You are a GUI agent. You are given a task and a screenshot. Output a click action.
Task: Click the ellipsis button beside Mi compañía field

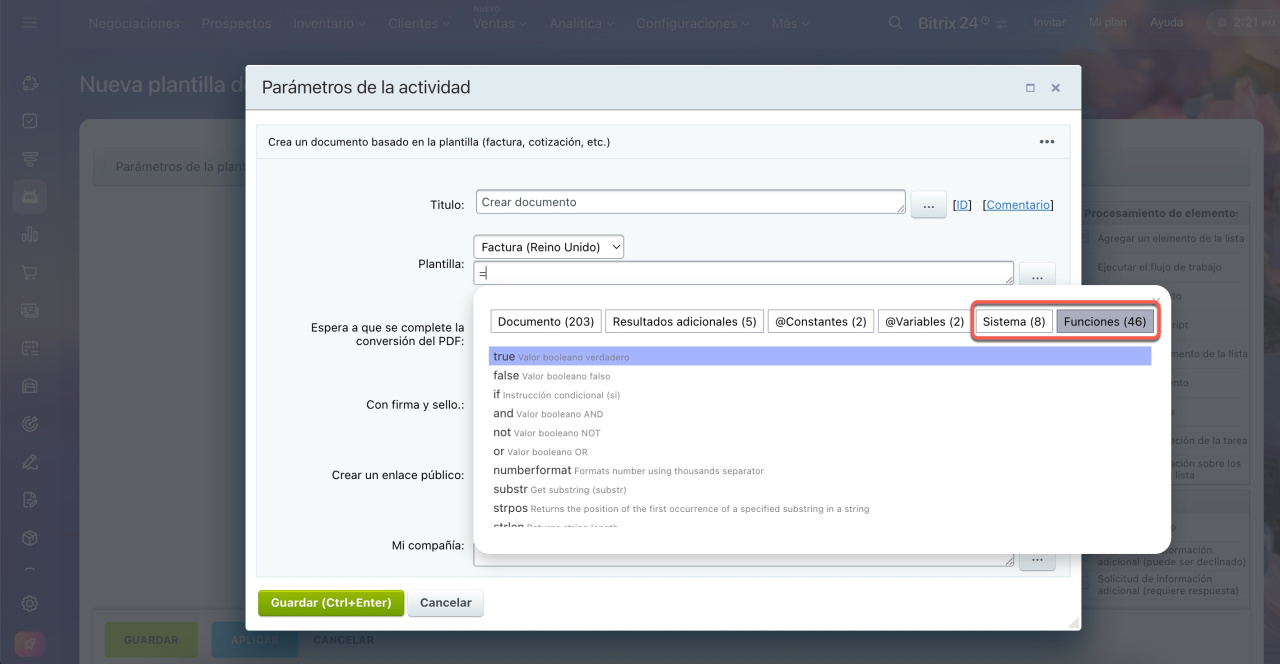(1037, 559)
